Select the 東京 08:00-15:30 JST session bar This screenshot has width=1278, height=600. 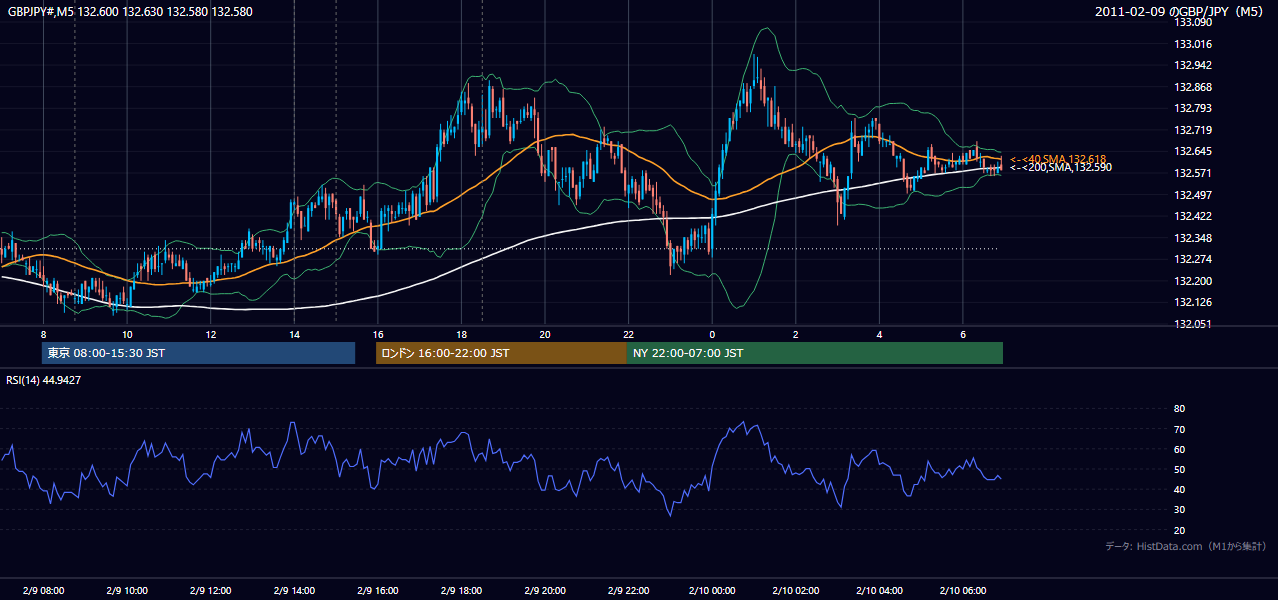tap(198, 353)
